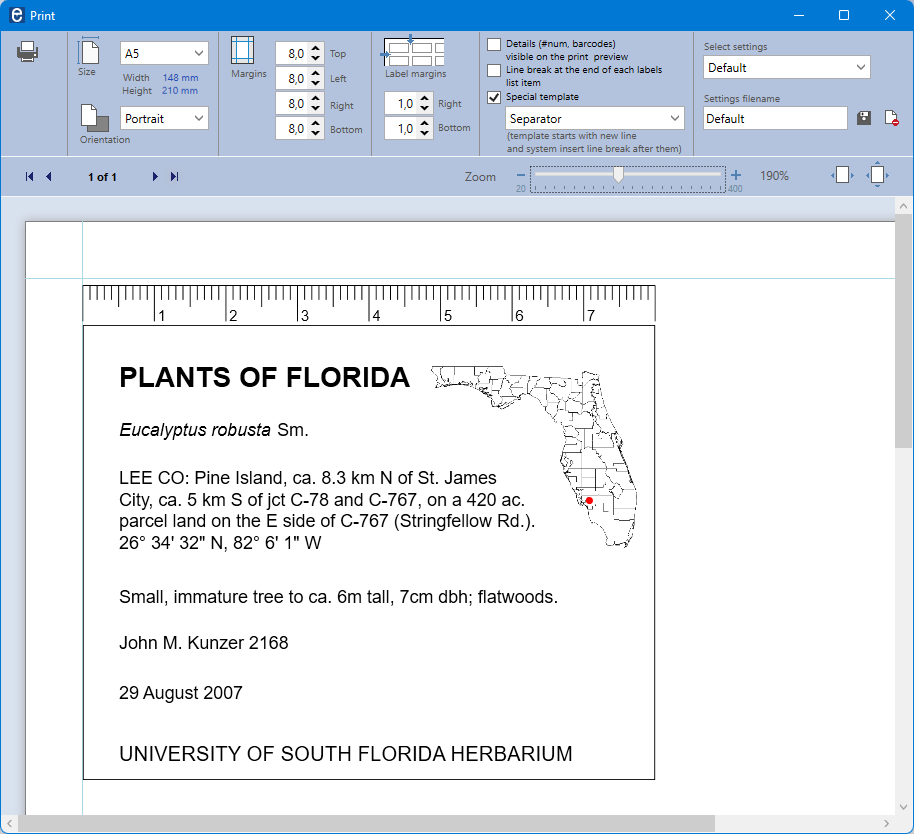Image resolution: width=914 pixels, height=834 pixels.
Task: Click the printer icon to print
Action: [27, 52]
